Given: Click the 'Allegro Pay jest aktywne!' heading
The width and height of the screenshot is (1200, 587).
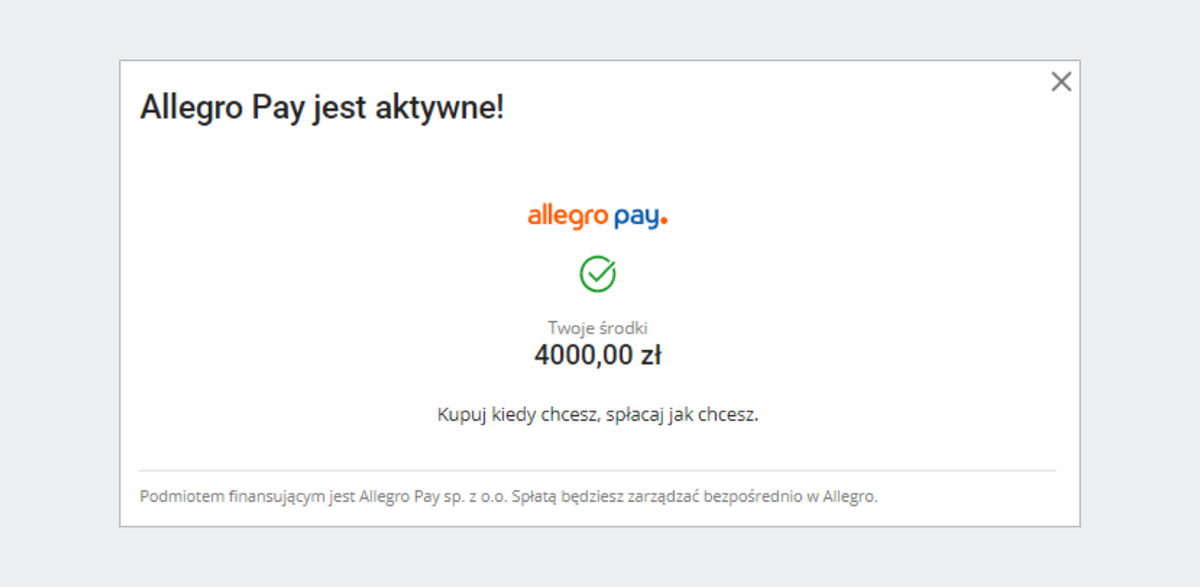Looking at the screenshot, I should (x=322, y=108).
